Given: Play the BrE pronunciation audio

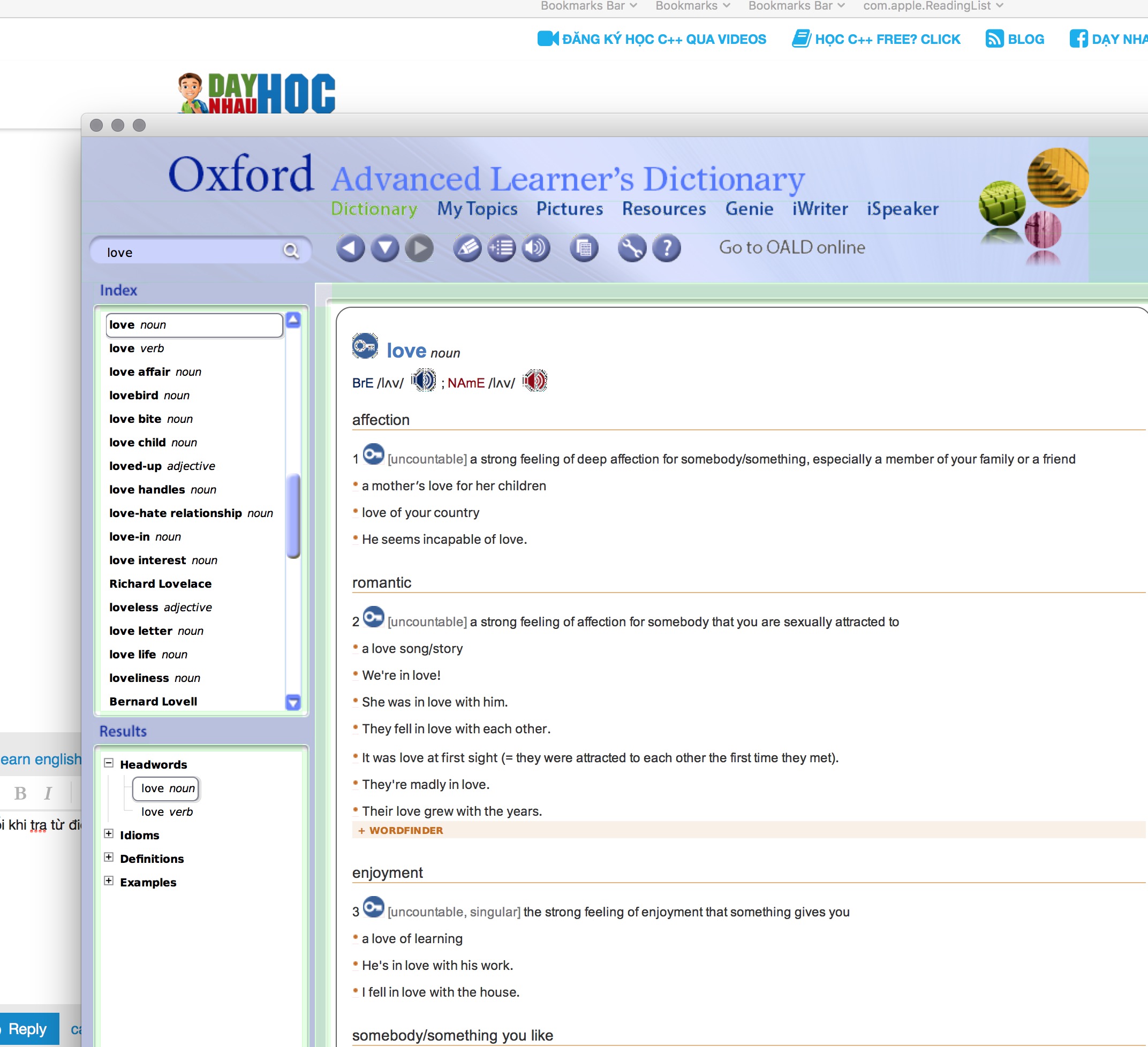Looking at the screenshot, I should point(424,380).
